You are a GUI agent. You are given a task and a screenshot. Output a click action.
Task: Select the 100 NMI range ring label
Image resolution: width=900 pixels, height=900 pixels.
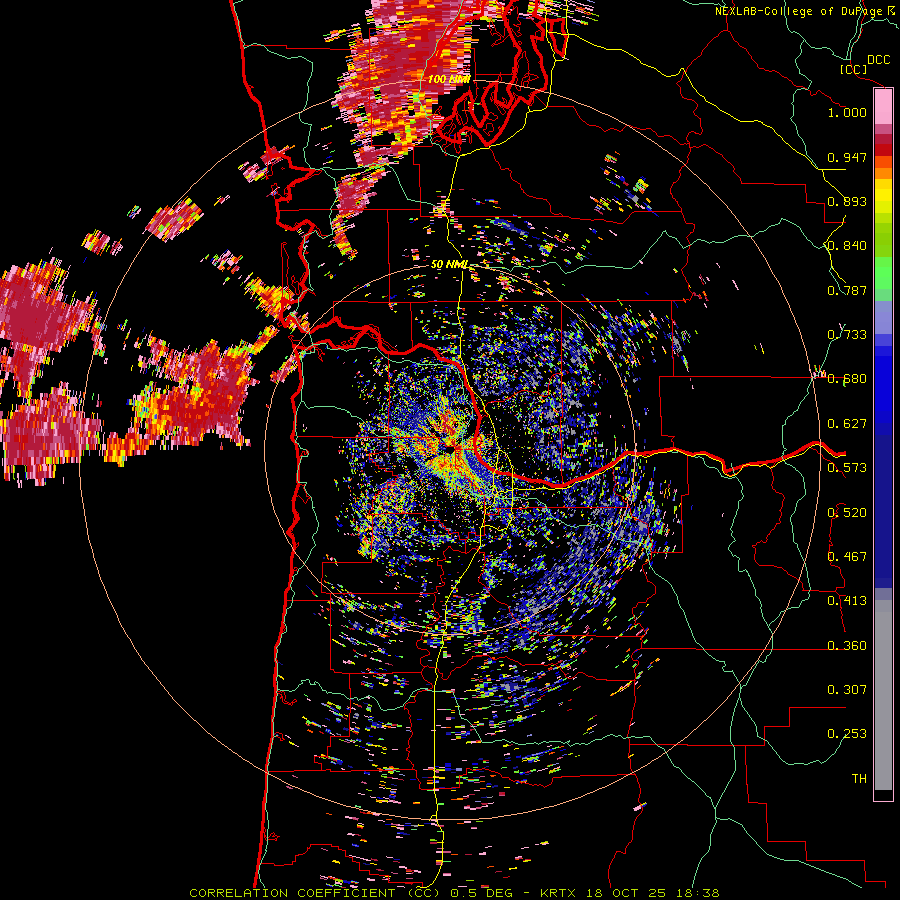pos(449,79)
